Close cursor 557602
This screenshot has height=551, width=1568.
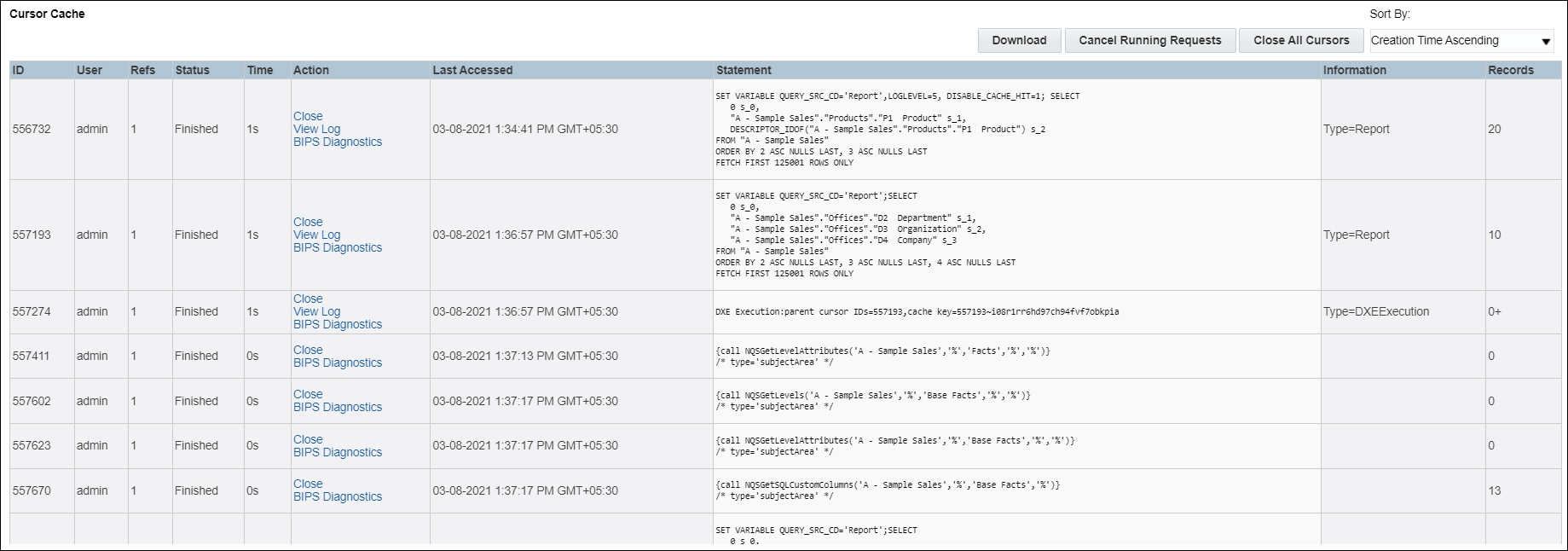(308, 394)
